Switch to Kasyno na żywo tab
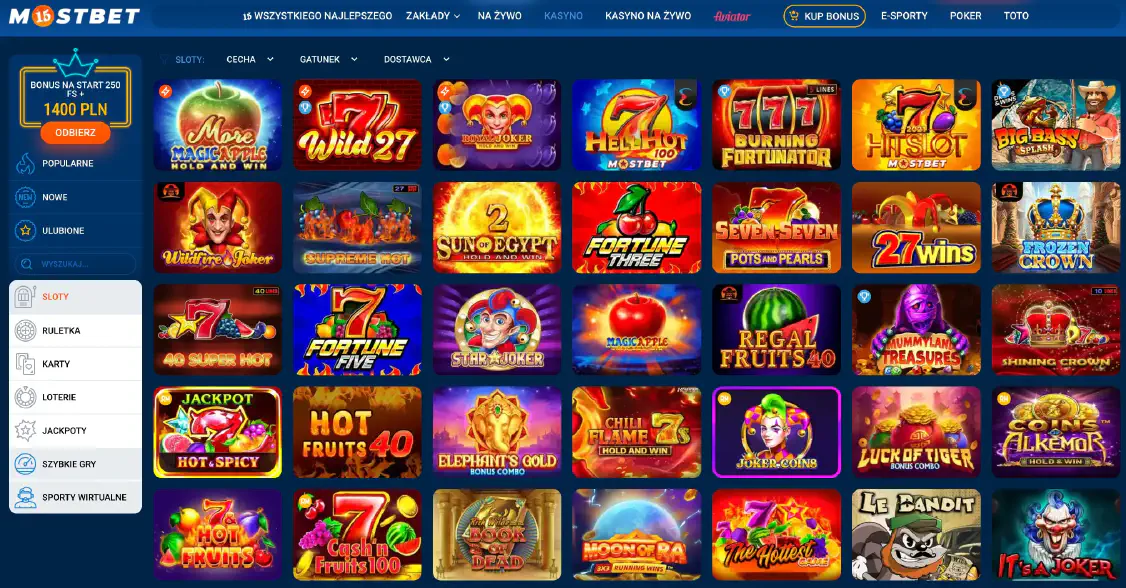Viewport: 1126px width, 588px height. tap(648, 16)
